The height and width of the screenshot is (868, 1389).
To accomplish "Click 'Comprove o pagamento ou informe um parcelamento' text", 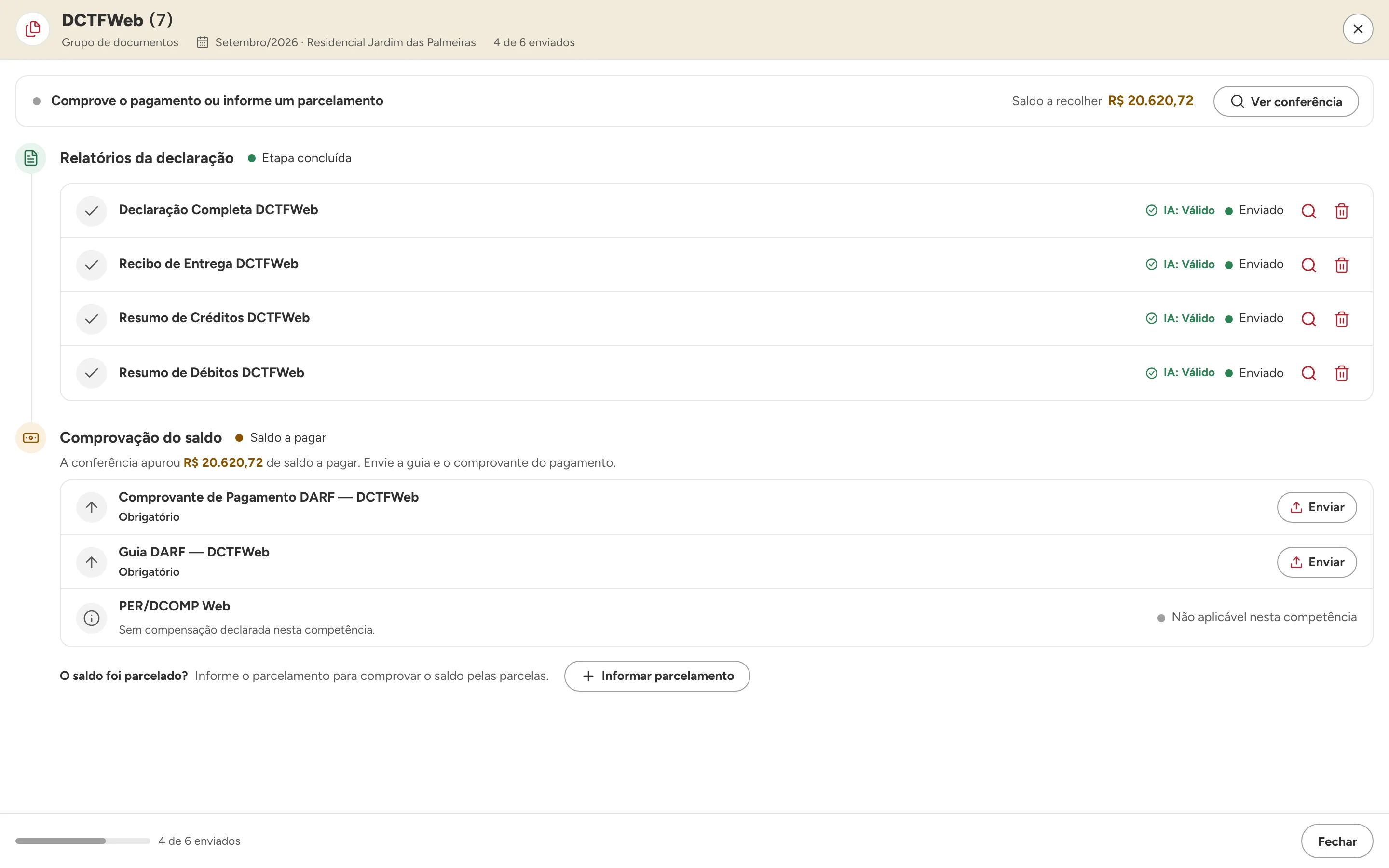I will 217,100.
